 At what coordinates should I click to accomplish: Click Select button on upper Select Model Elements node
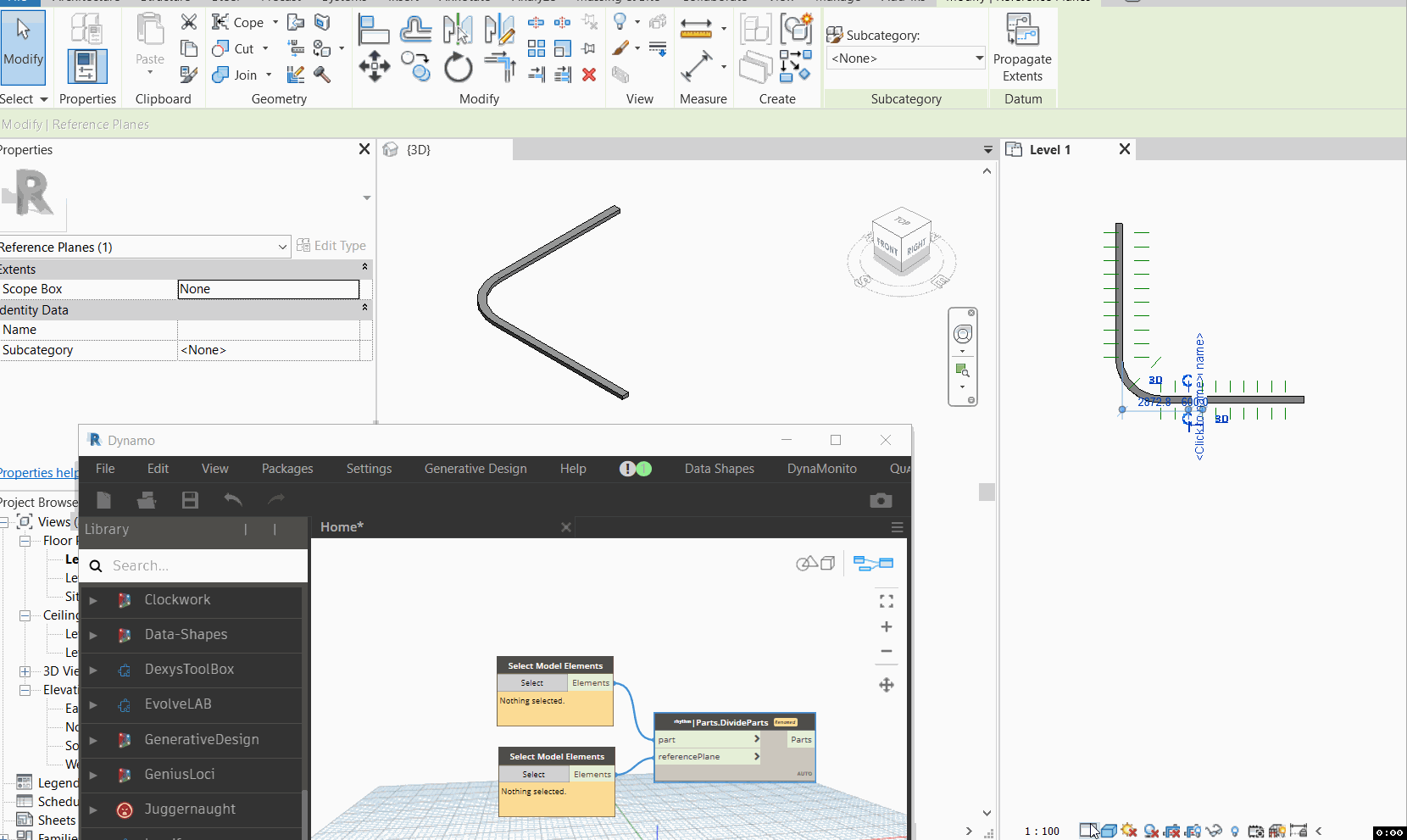[532, 683]
